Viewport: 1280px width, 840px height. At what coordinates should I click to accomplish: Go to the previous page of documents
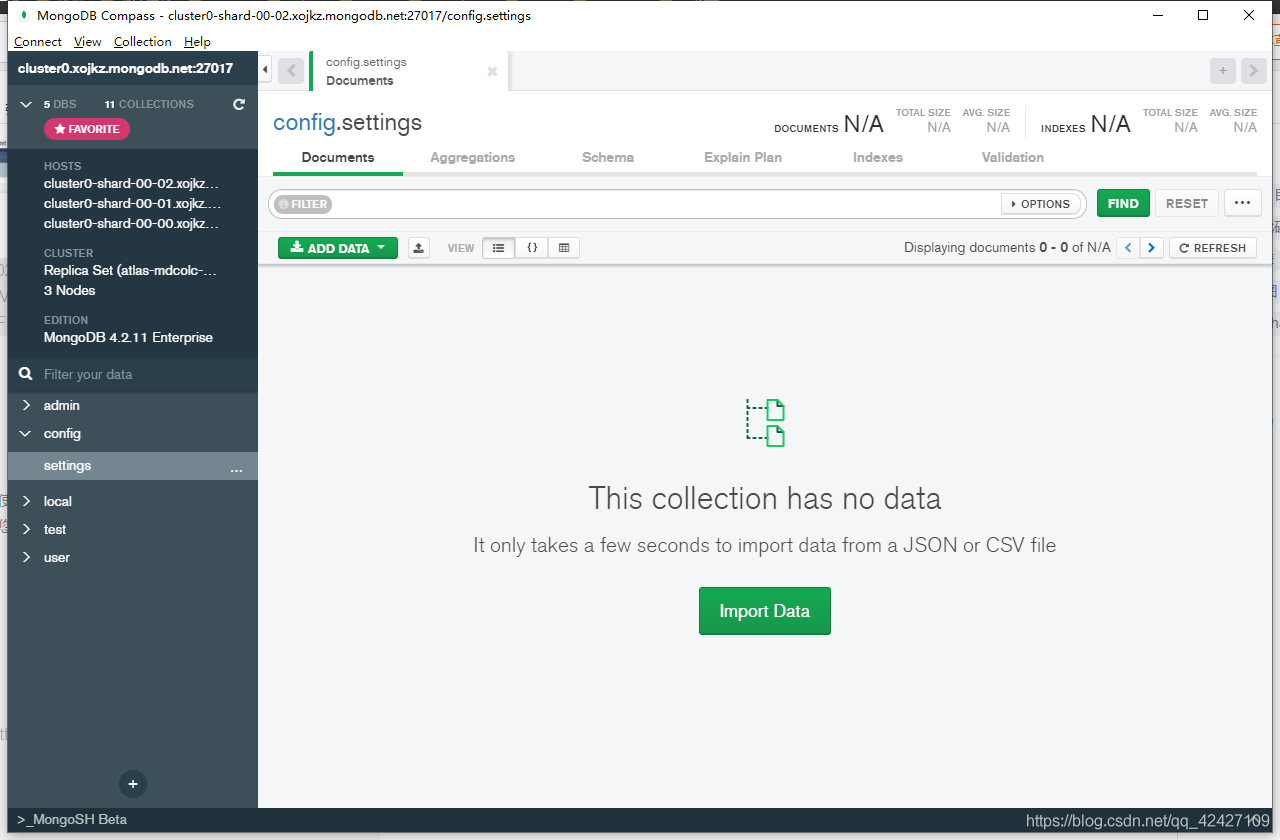[x=1128, y=248]
